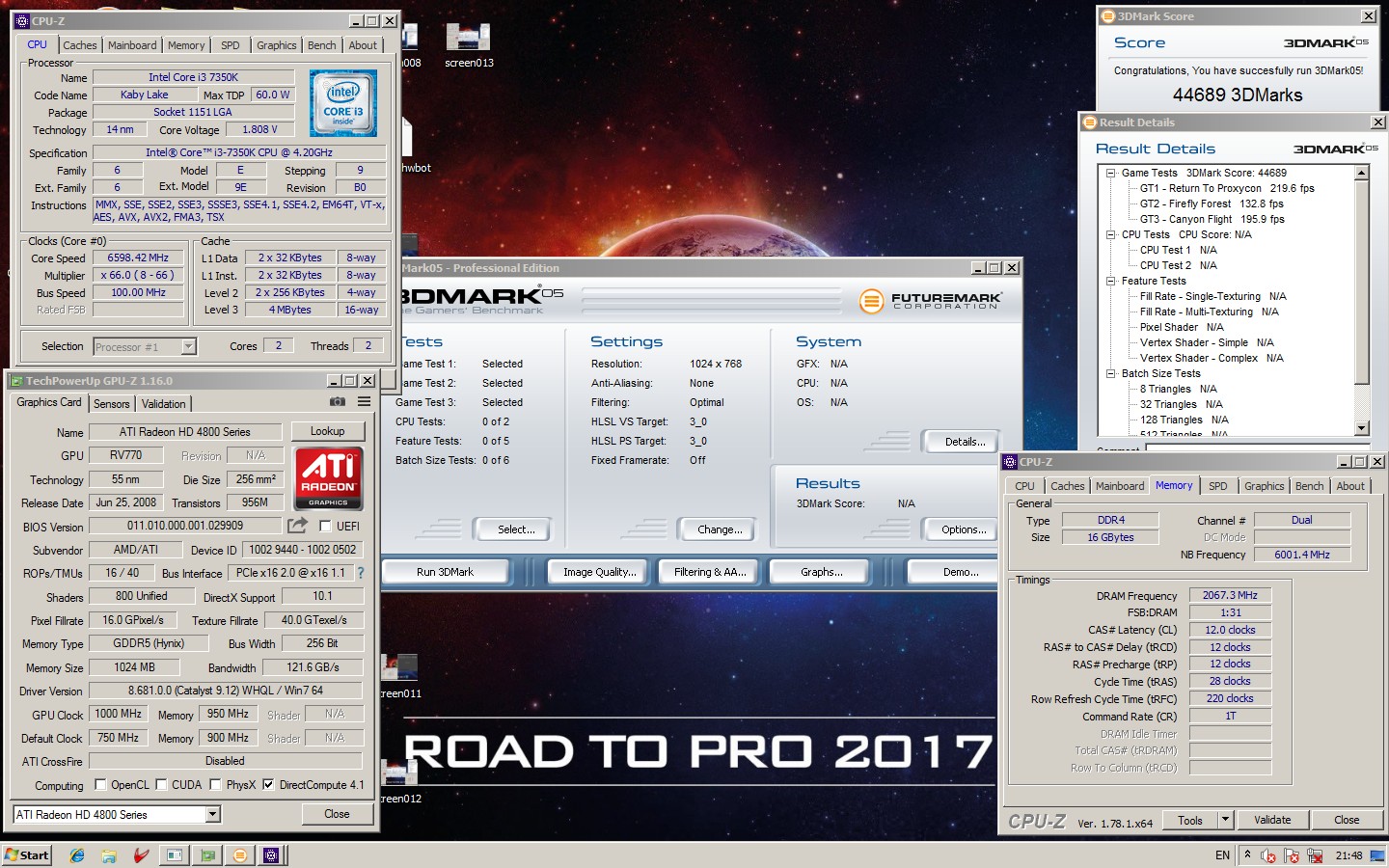Click the Result Details window title icon

point(1090,122)
